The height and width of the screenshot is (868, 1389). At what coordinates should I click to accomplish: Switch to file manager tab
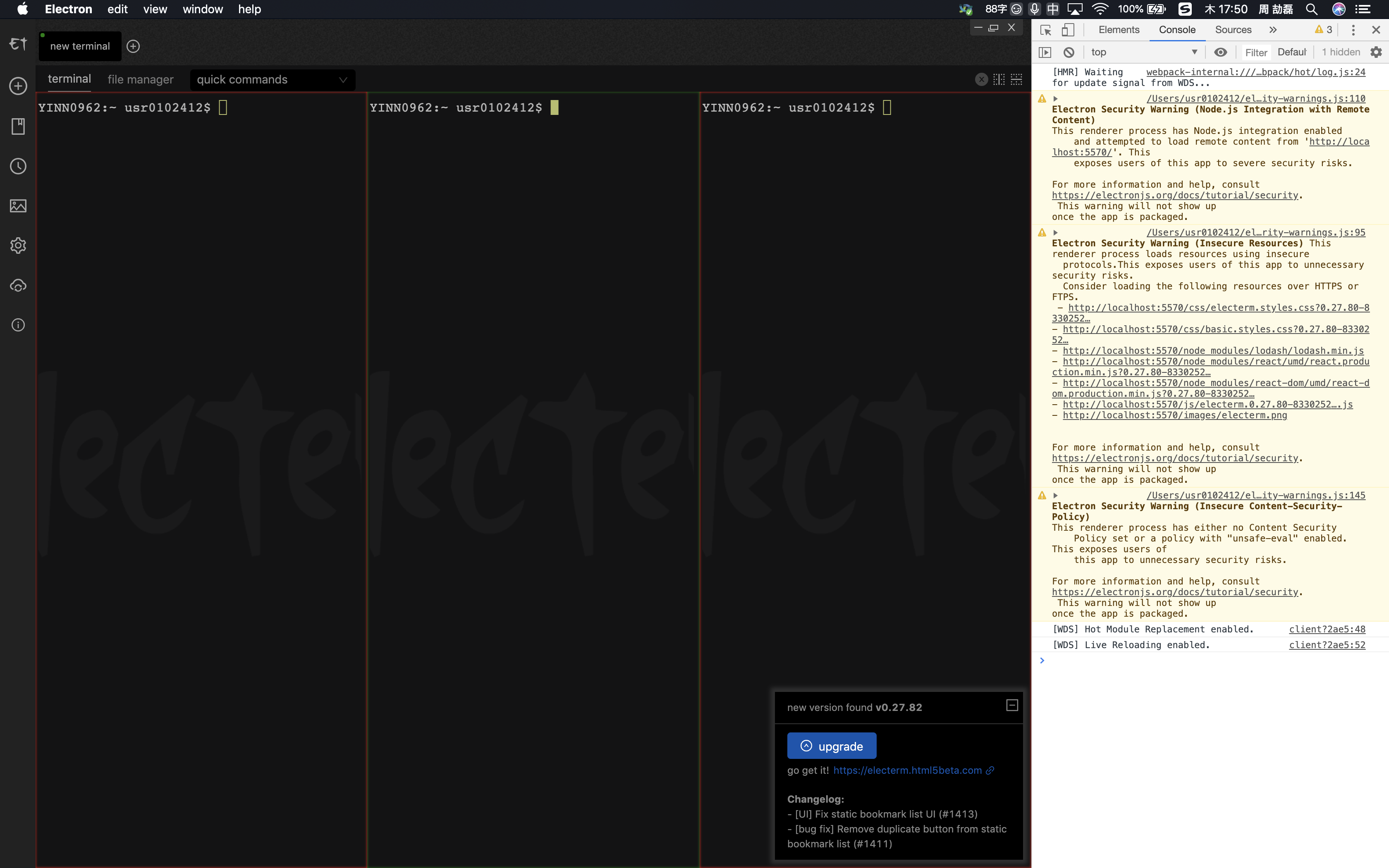(x=140, y=80)
